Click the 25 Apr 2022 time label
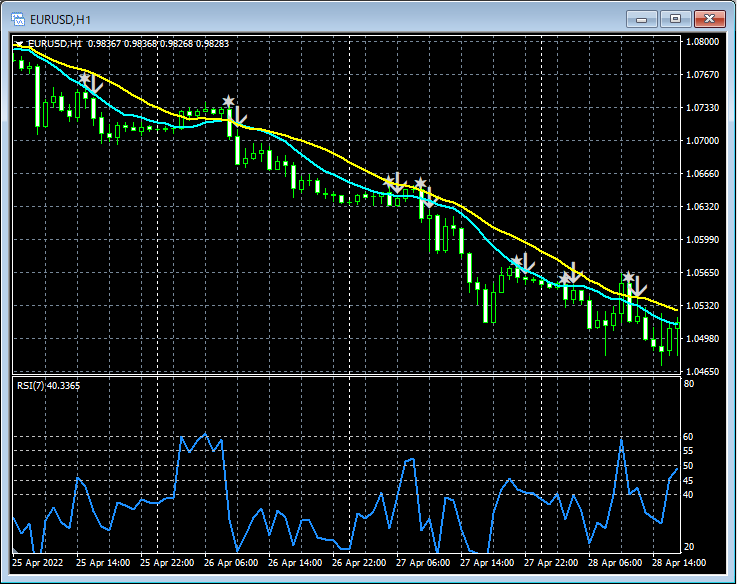The width and height of the screenshot is (738, 584). [x=38, y=563]
